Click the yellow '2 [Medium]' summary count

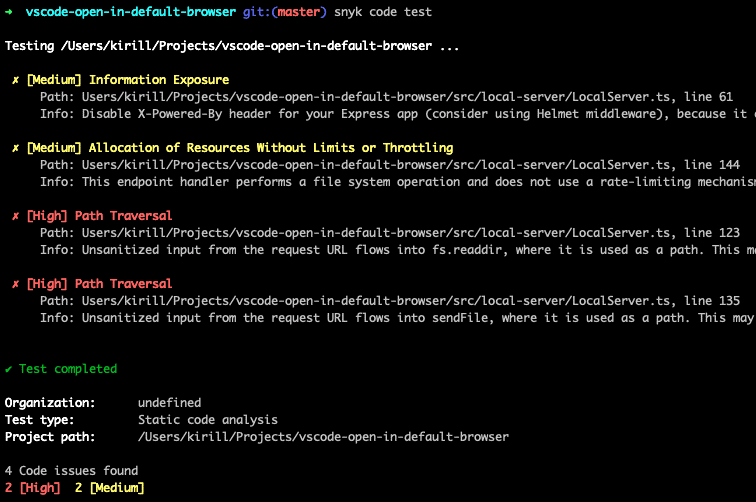109,488
